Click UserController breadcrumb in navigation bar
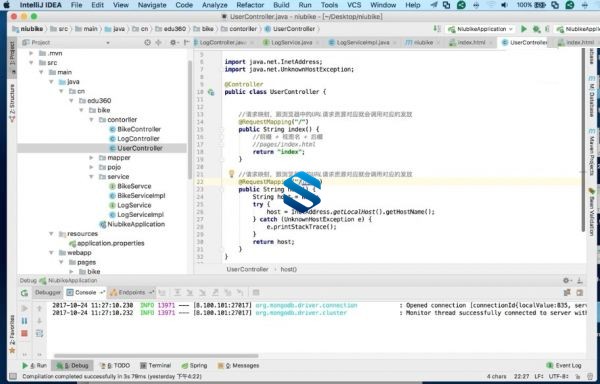 coord(290,29)
